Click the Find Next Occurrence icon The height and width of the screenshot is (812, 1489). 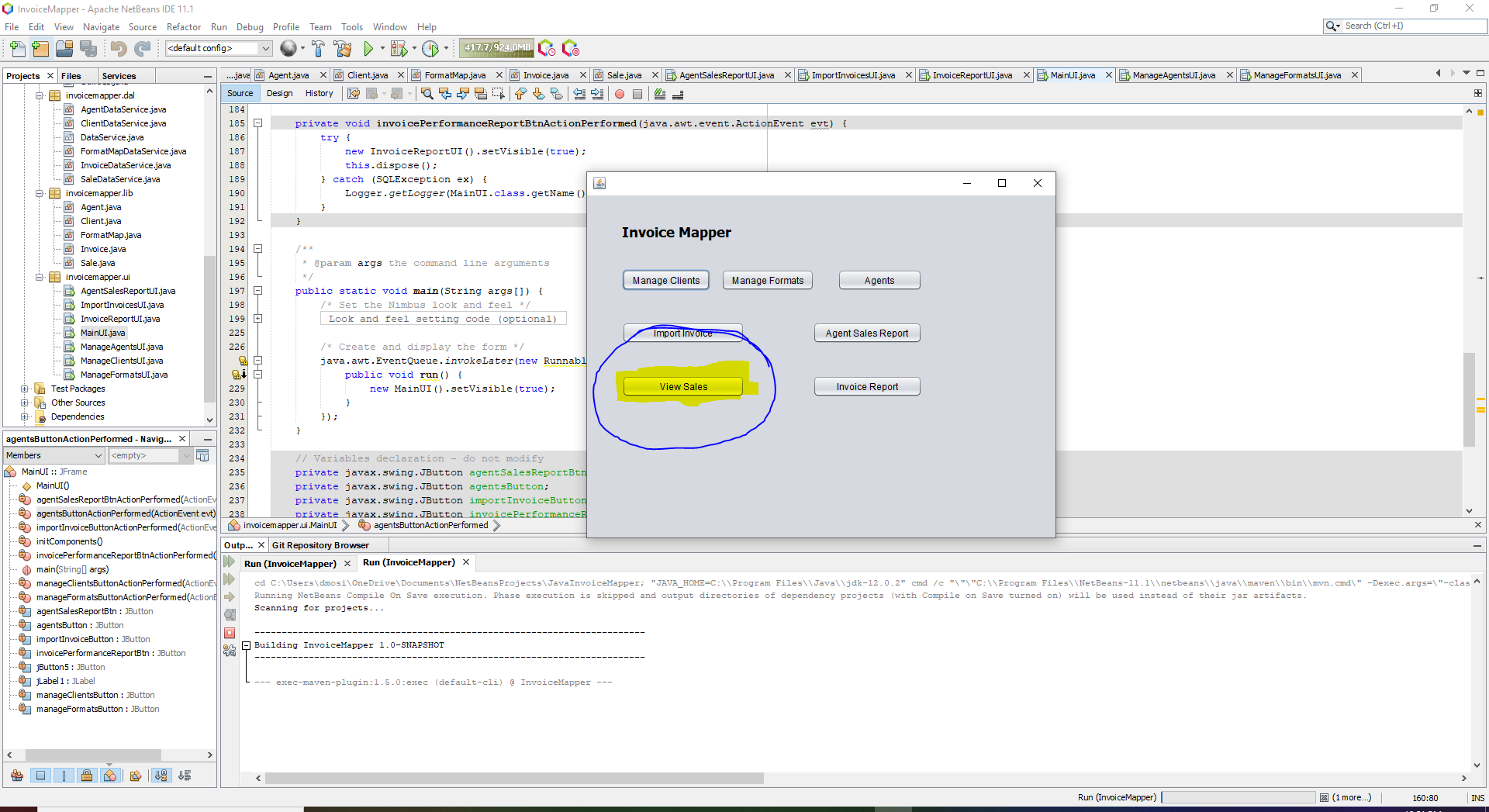coord(462,94)
